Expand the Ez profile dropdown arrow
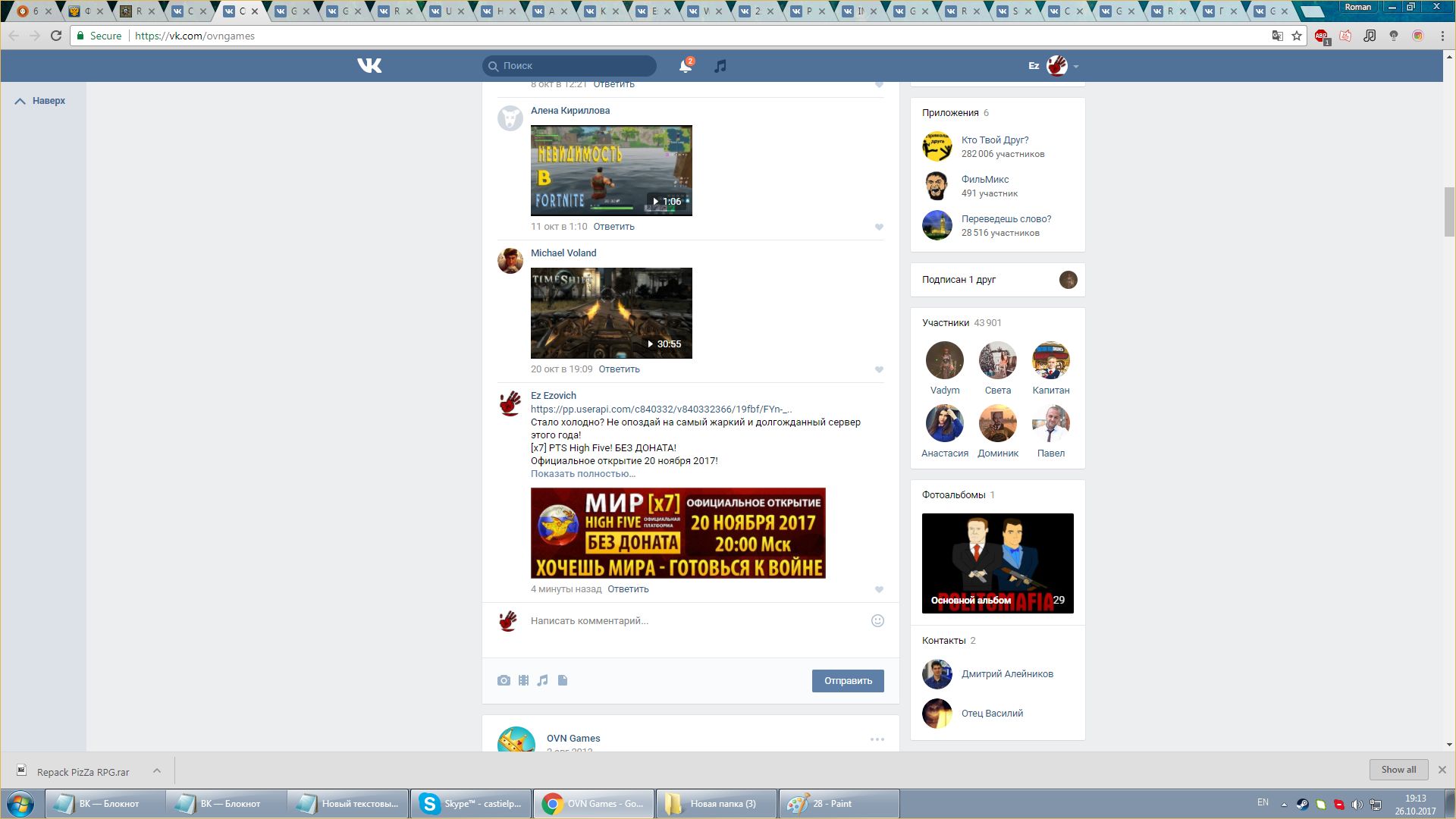The width and height of the screenshot is (1456, 819). point(1075,67)
